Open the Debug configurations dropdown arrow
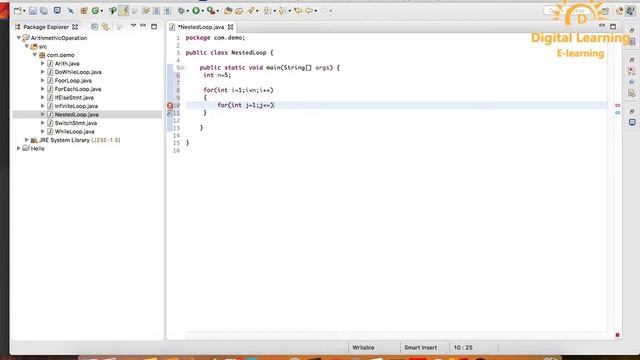Viewport: 640px width, 360px height. (187, 11)
